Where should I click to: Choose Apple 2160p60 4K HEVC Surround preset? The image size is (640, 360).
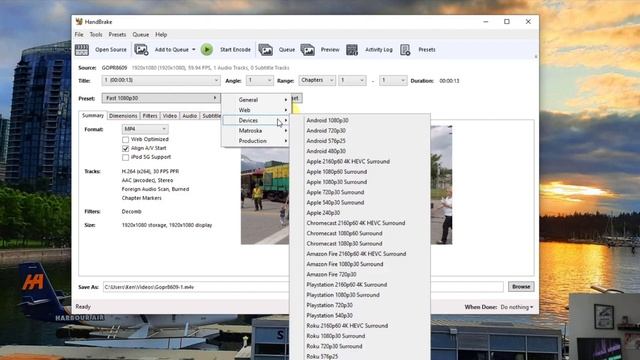[348, 162]
